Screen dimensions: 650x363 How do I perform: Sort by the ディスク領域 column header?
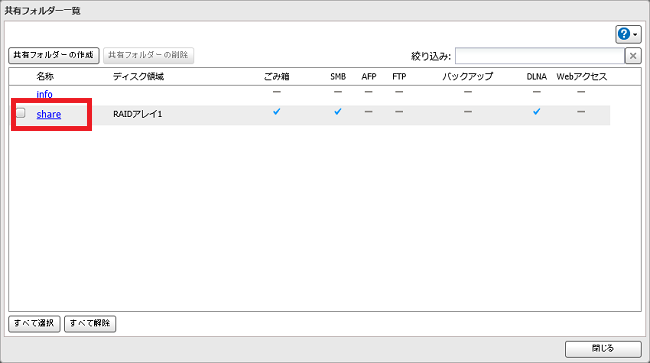[138, 76]
